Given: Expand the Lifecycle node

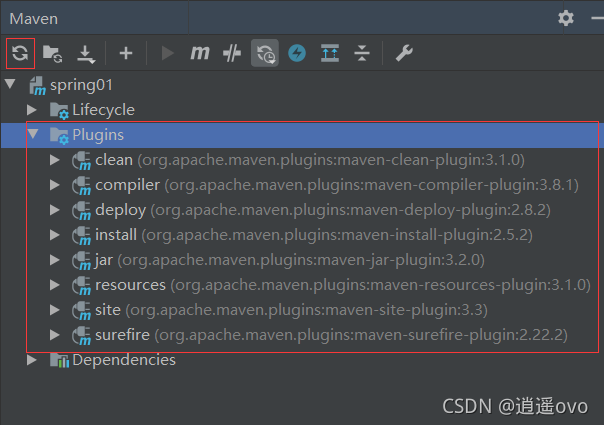Looking at the screenshot, I should 32,110.
